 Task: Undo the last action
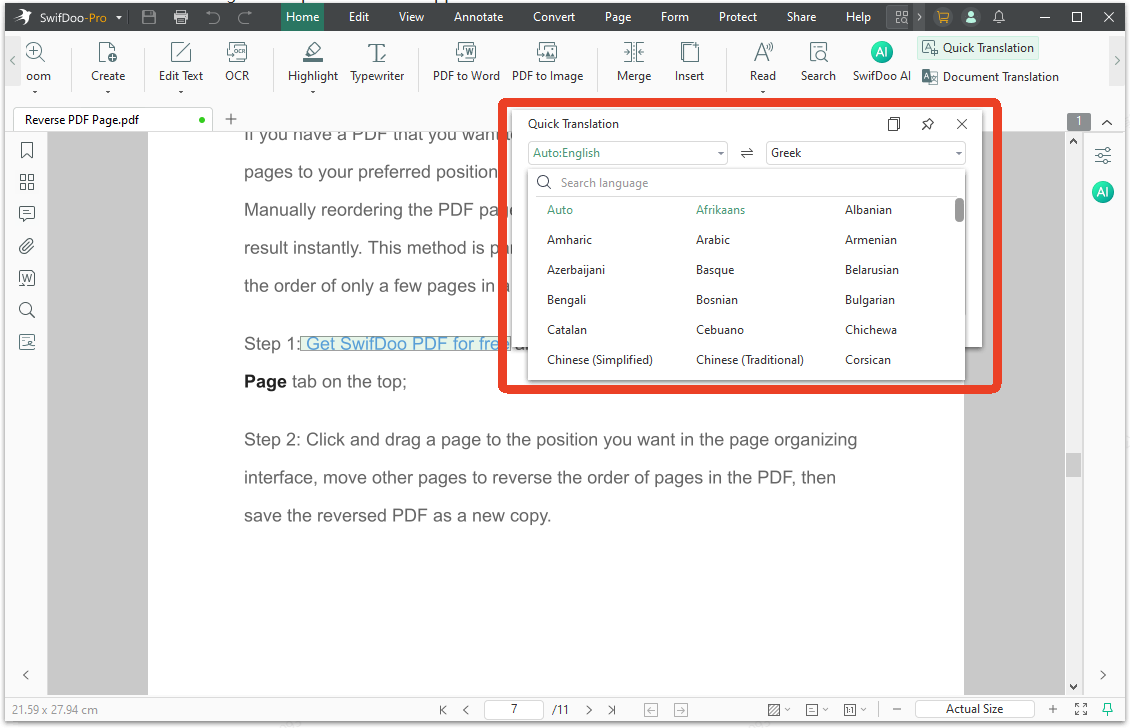tap(213, 17)
